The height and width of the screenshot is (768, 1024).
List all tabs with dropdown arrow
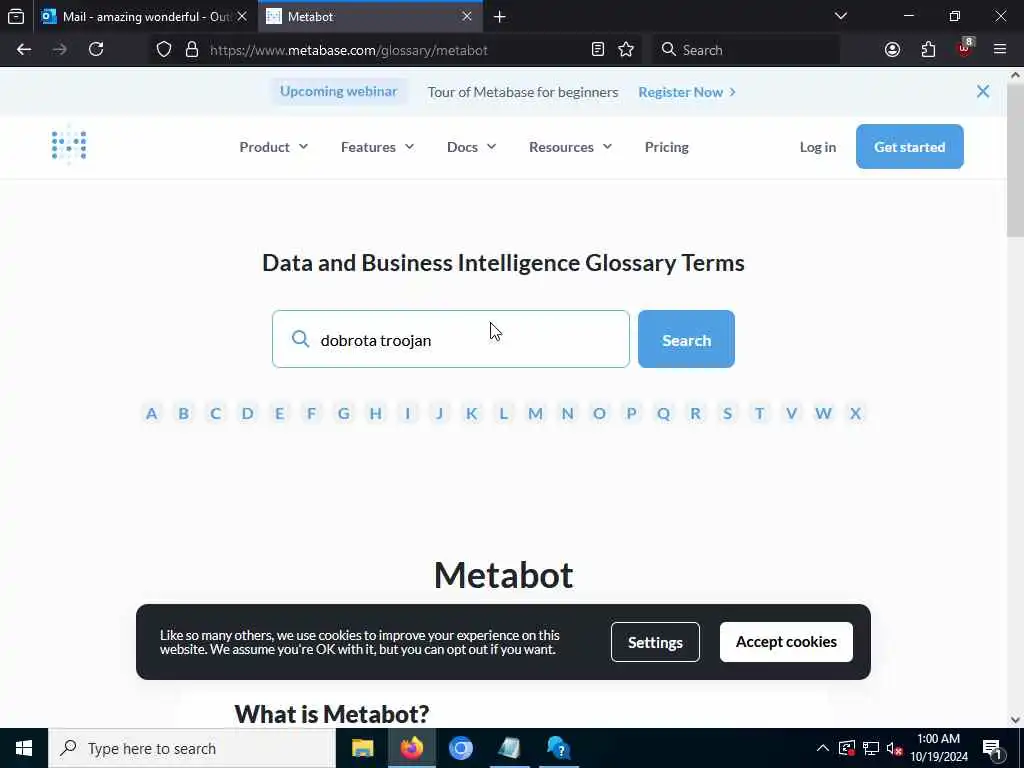point(841,16)
